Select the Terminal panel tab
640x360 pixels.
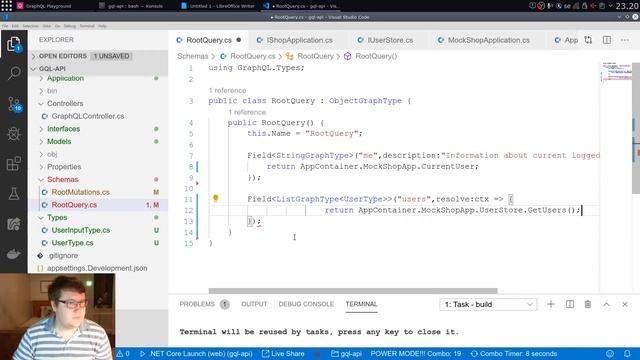click(x=361, y=304)
